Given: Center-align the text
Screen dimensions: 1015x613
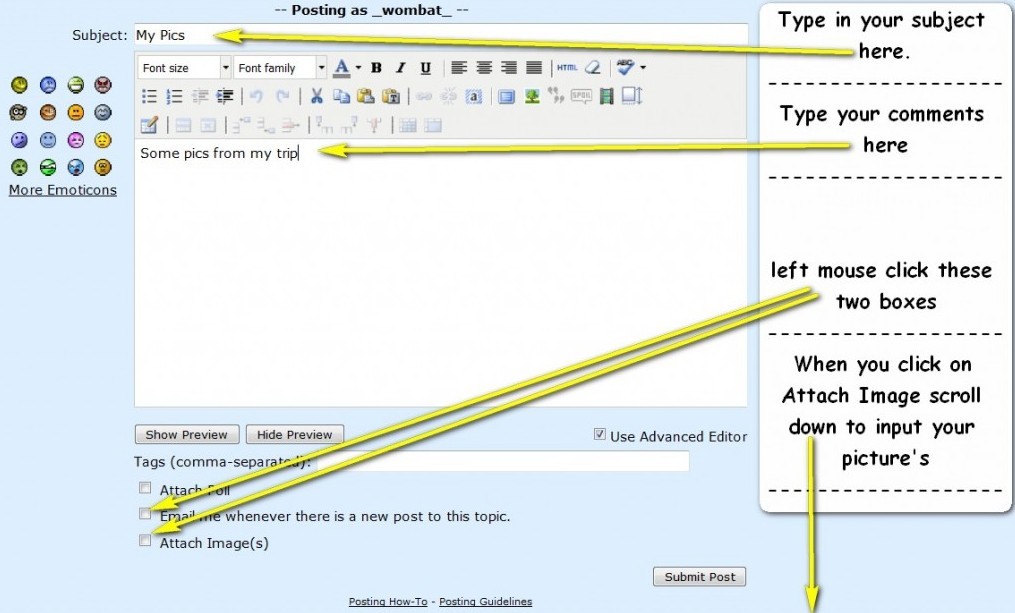Looking at the screenshot, I should point(484,68).
